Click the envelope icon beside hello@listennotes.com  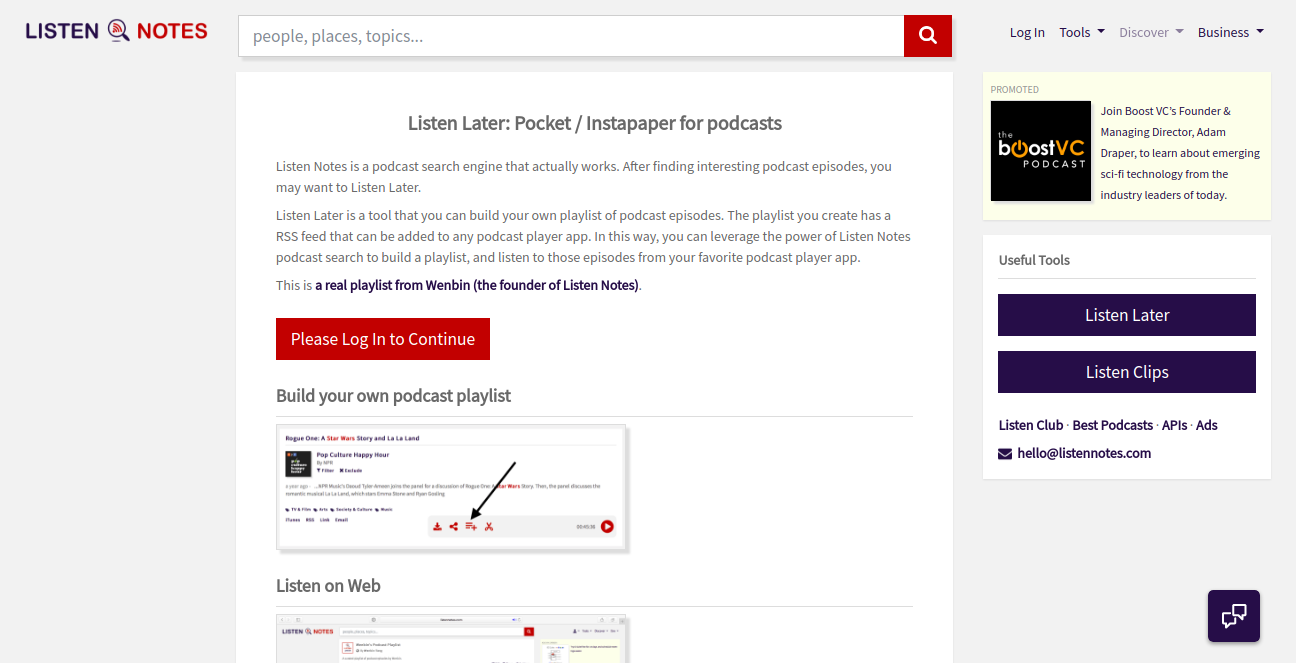pyautogui.click(x=1005, y=454)
